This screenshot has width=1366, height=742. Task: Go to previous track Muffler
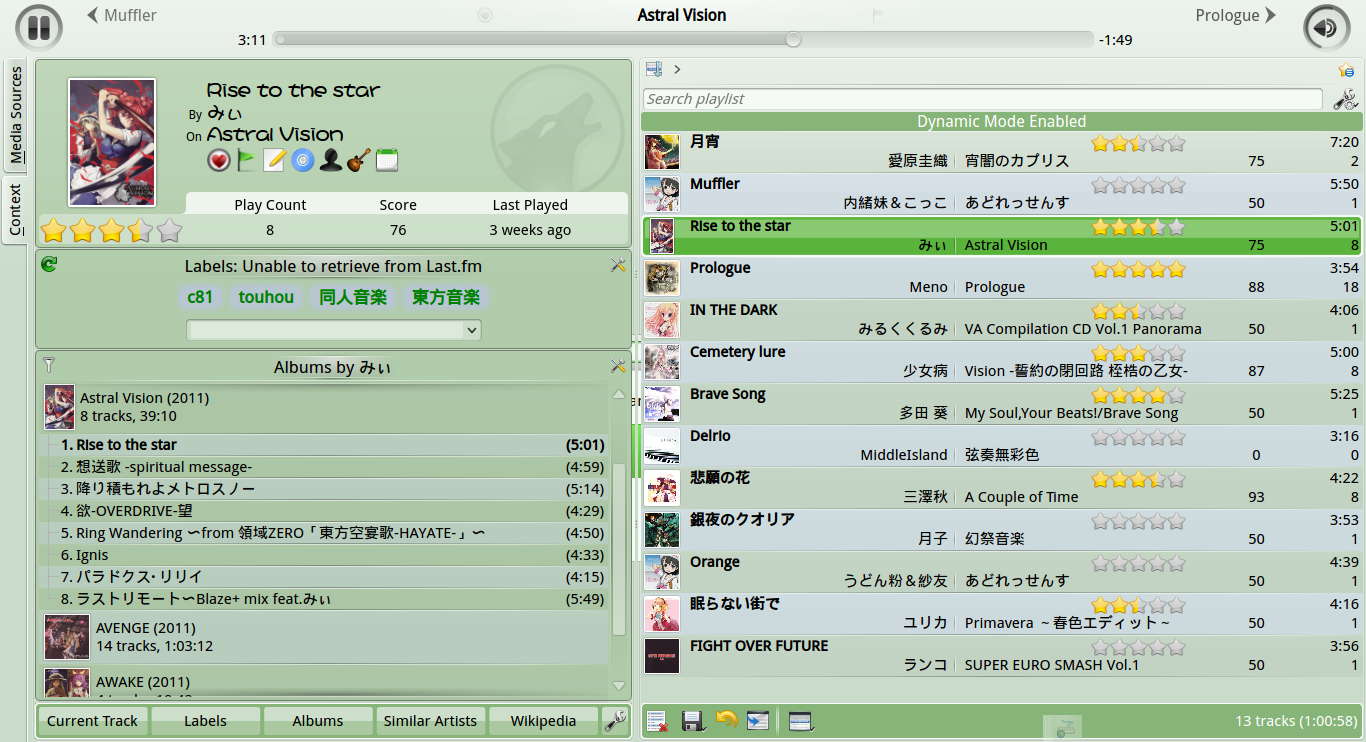coord(122,15)
